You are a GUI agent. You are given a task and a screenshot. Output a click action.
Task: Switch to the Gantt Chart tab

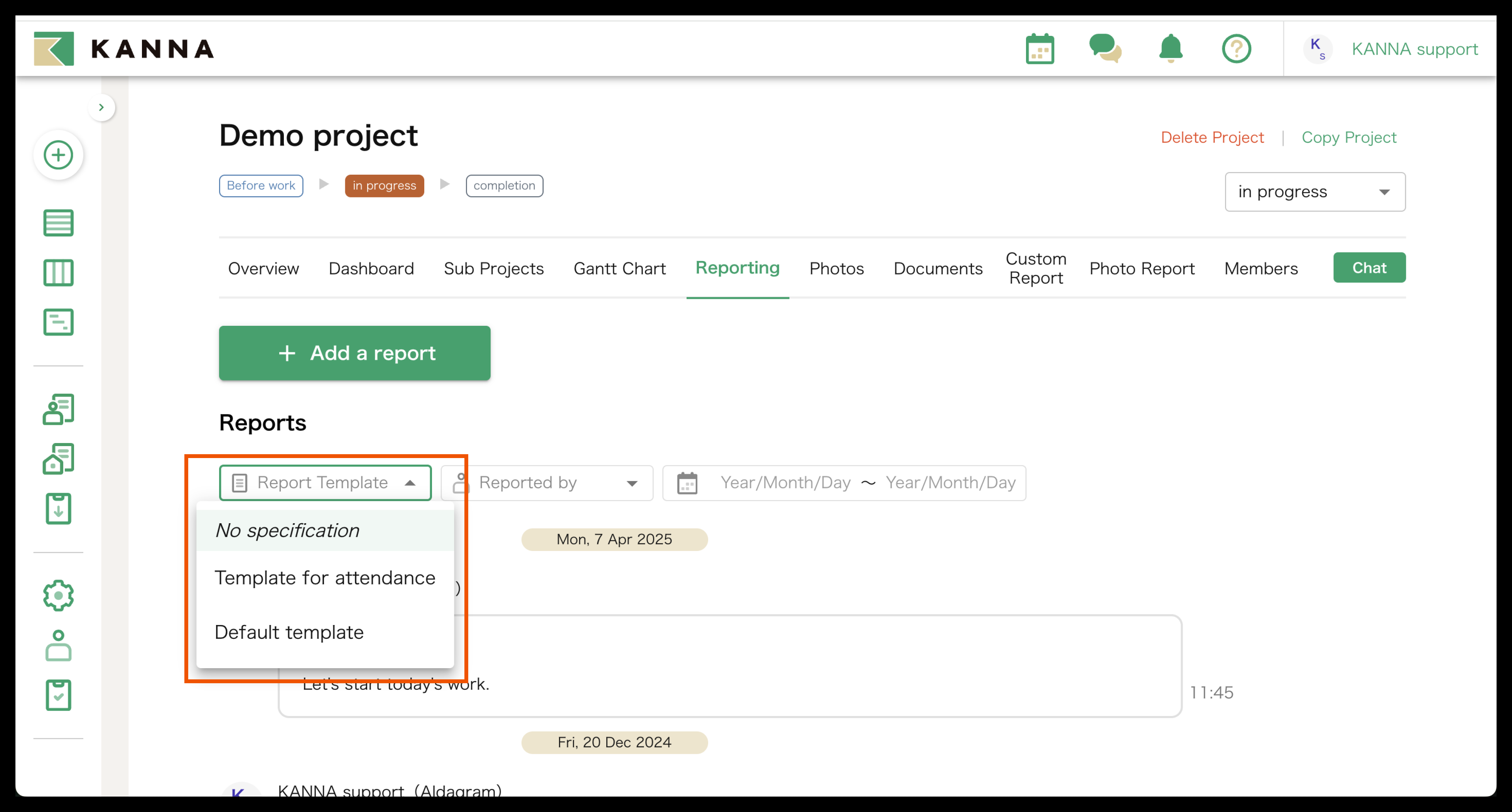click(x=619, y=269)
